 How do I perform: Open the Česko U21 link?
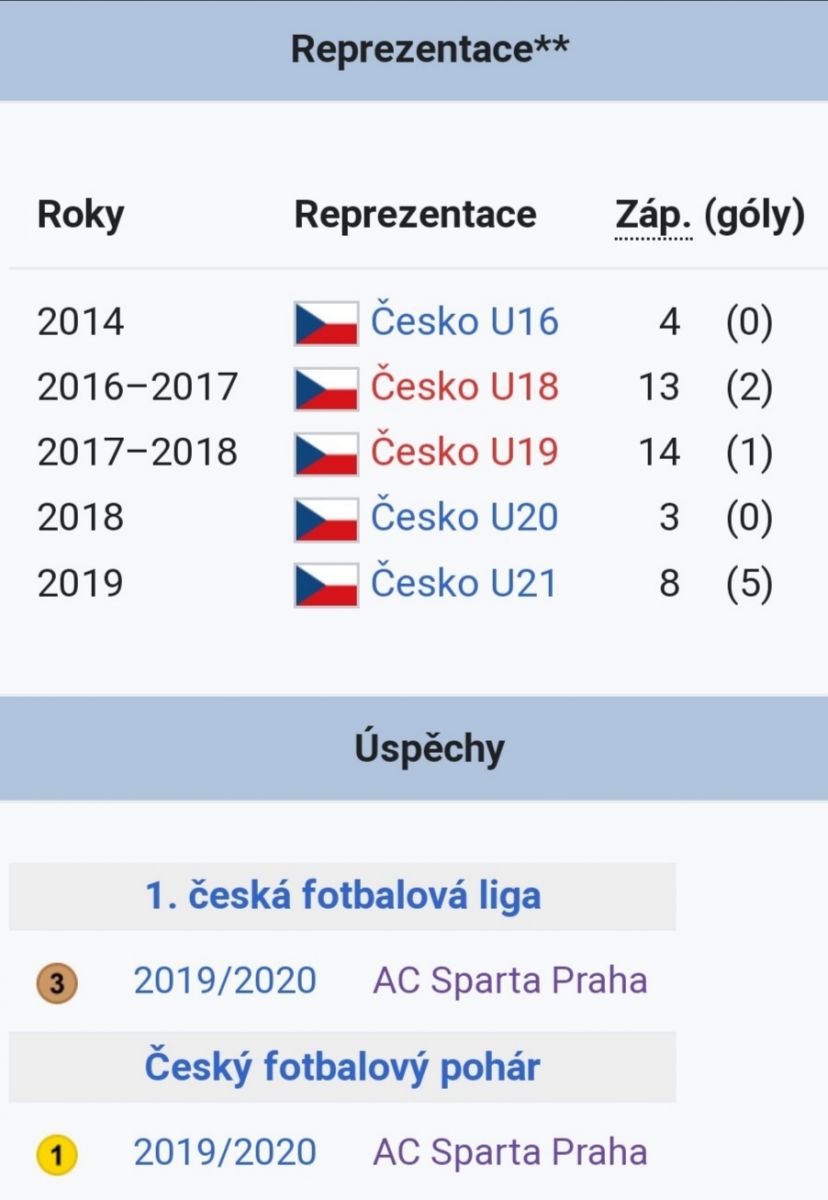click(x=464, y=583)
